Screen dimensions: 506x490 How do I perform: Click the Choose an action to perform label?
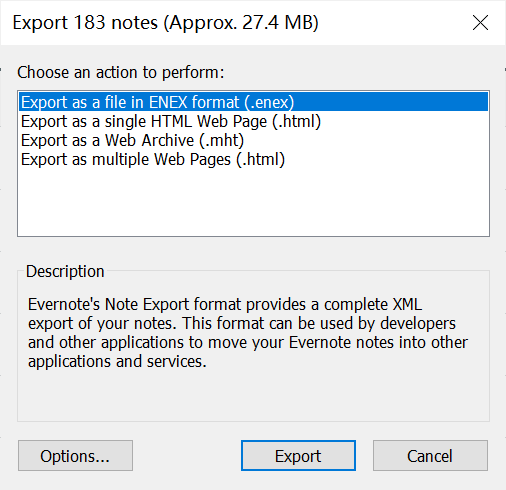tap(121, 72)
